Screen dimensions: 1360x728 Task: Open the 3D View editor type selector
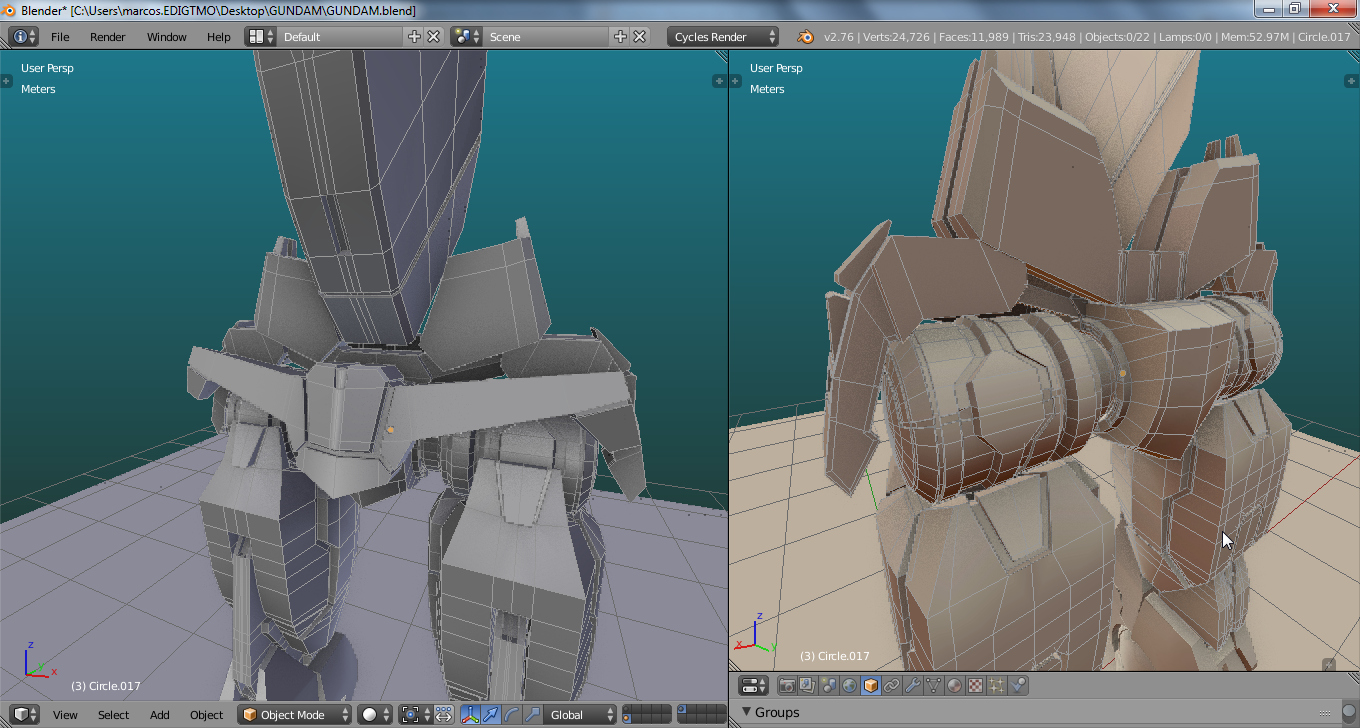point(24,715)
